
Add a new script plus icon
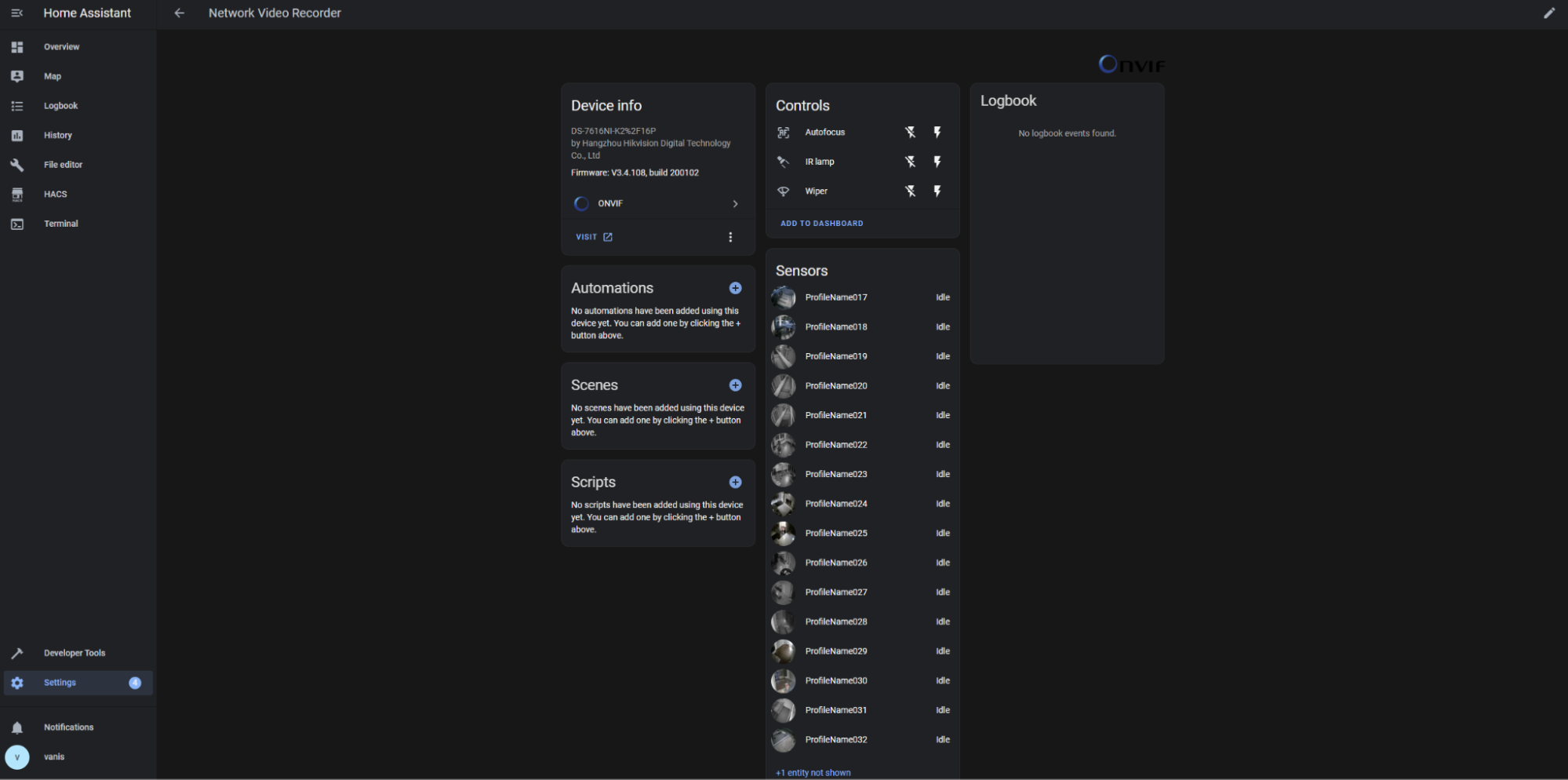coord(735,483)
